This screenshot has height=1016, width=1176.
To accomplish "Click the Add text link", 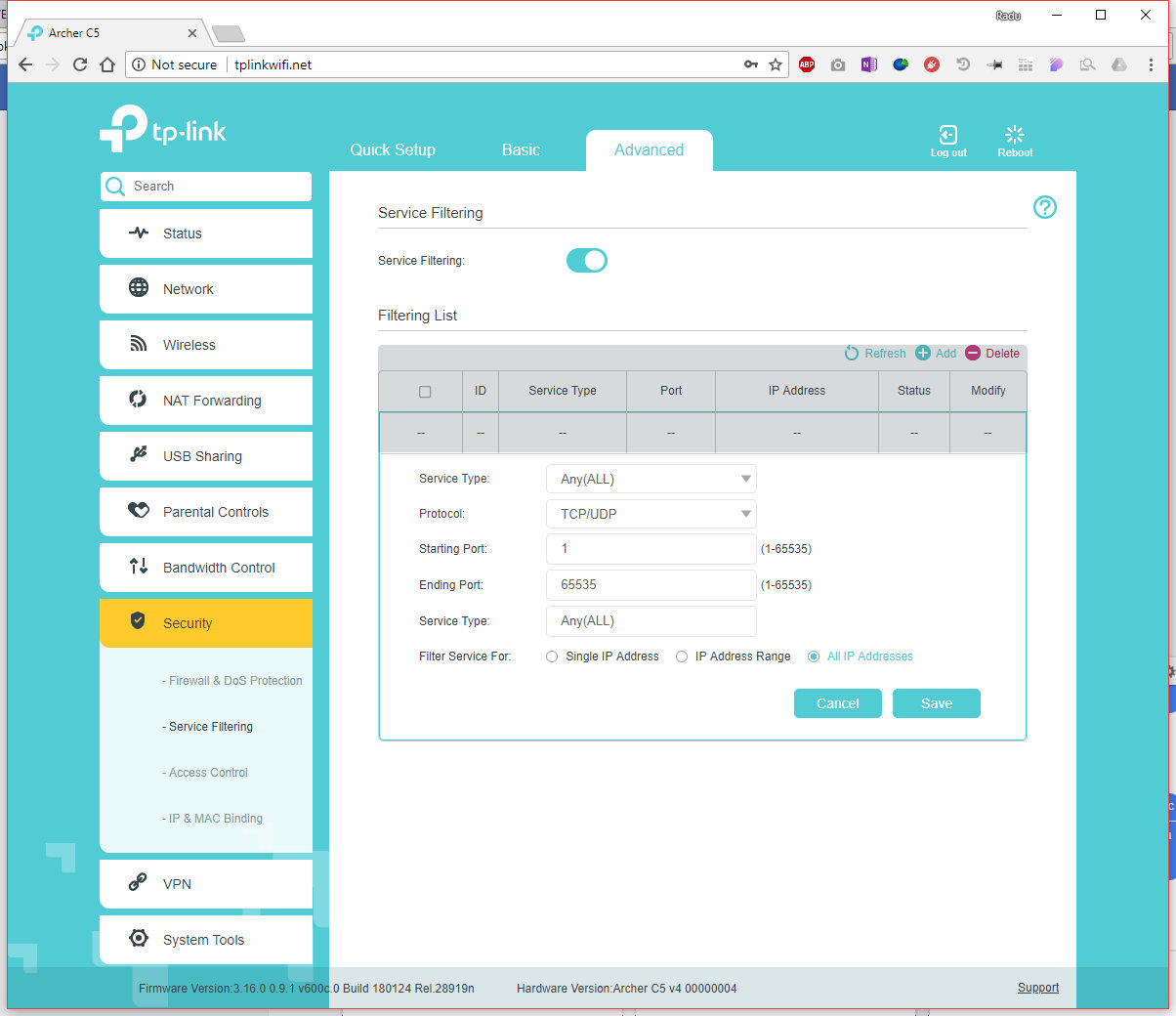I will (945, 354).
